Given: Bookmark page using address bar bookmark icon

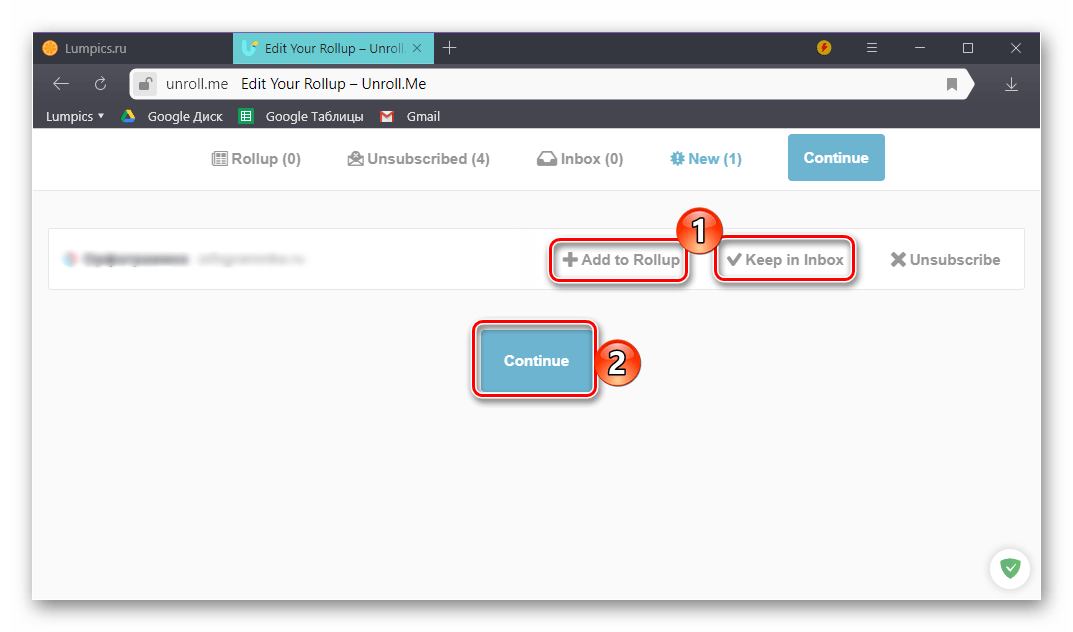Looking at the screenshot, I should pos(952,85).
